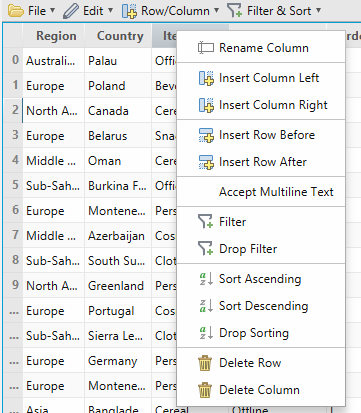The width and height of the screenshot is (361, 413).
Task: Click the Portugal cell
Action: click(118, 311)
